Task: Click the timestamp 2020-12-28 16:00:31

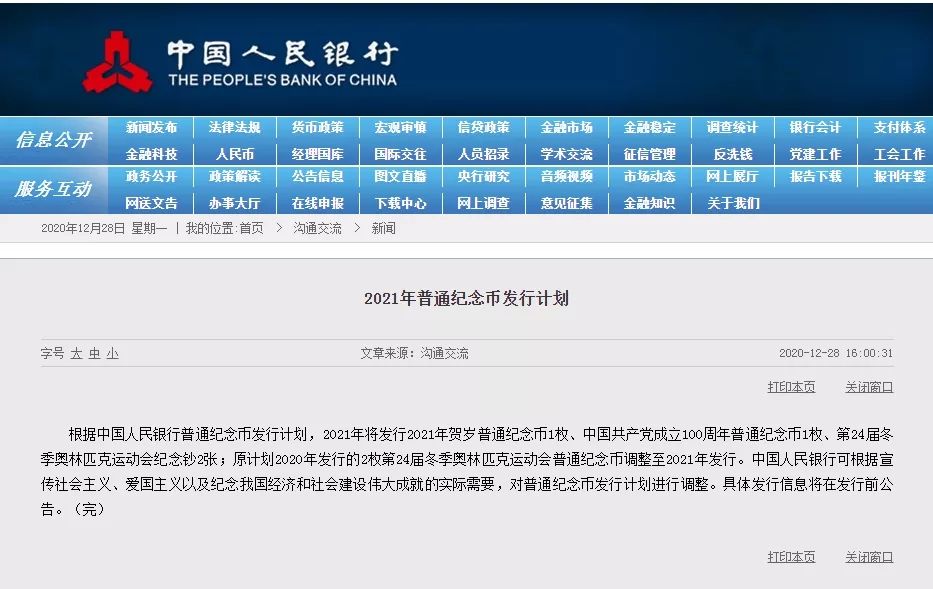Action: tap(836, 353)
